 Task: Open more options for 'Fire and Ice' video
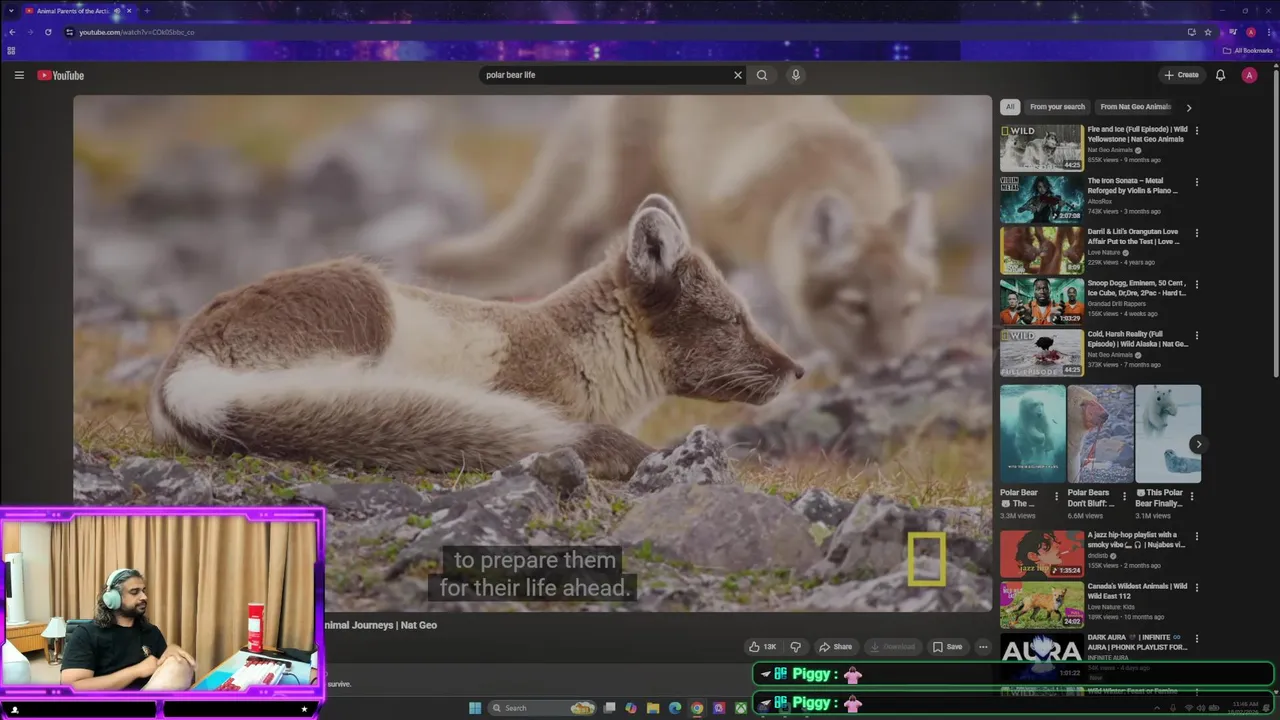coord(1196,131)
